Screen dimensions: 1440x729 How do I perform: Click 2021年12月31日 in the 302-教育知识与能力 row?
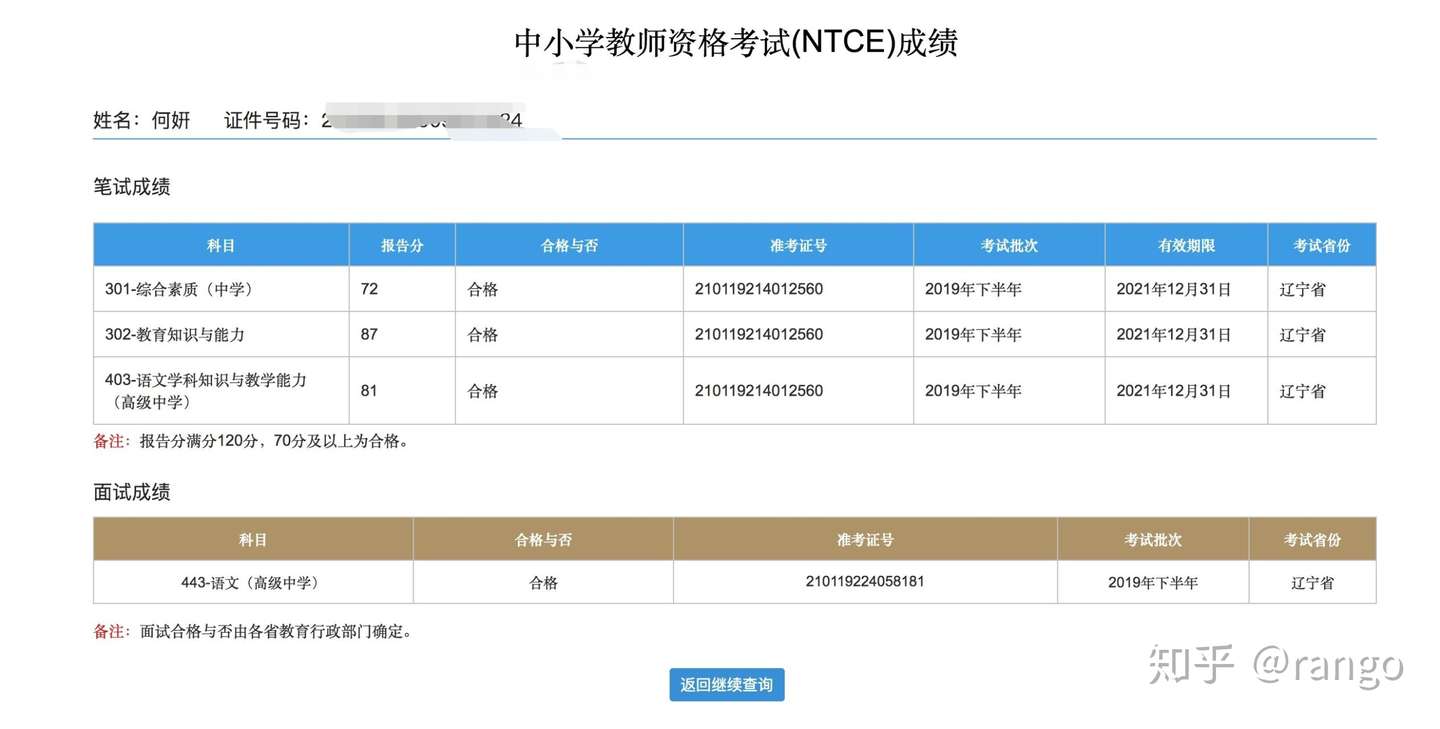pyautogui.click(x=1174, y=335)
